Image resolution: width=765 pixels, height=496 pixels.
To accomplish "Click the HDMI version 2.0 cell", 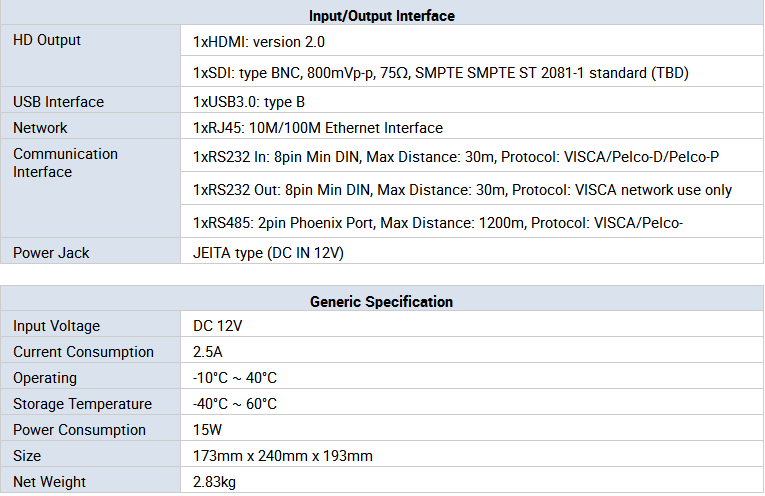I will tap(259, 42).
